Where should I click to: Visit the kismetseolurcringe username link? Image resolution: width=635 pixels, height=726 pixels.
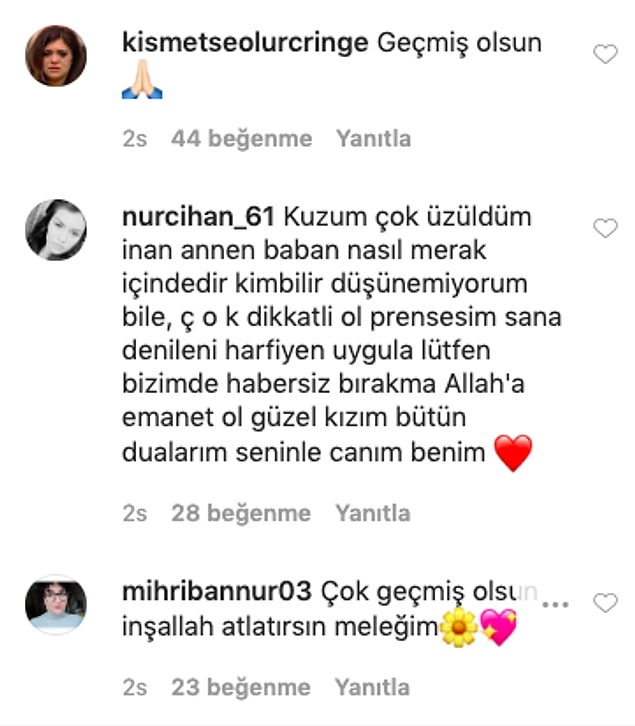coord(245,43)
